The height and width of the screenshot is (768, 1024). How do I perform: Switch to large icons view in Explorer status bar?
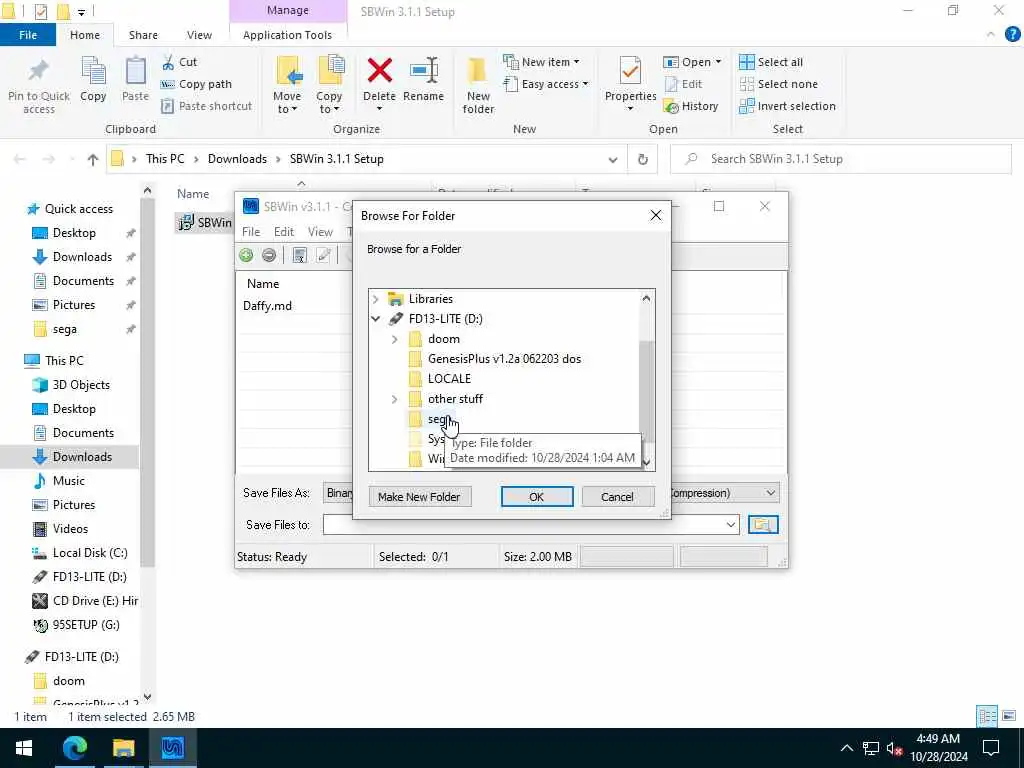(1008, 716)
